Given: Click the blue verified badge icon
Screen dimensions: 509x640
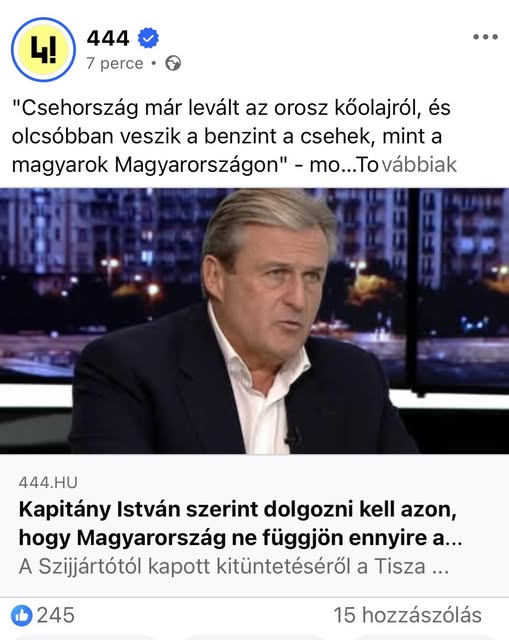Looking at the screenshot, I should 148,38.
